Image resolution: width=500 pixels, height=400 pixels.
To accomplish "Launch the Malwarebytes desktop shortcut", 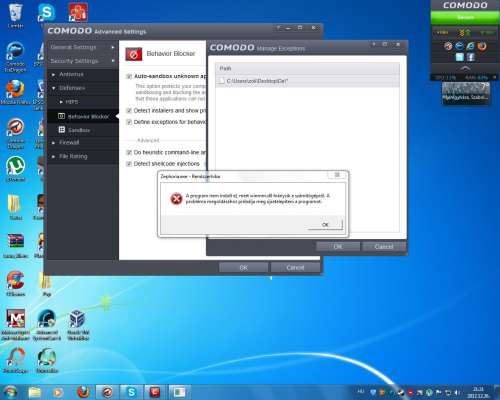I will point(15,325).
